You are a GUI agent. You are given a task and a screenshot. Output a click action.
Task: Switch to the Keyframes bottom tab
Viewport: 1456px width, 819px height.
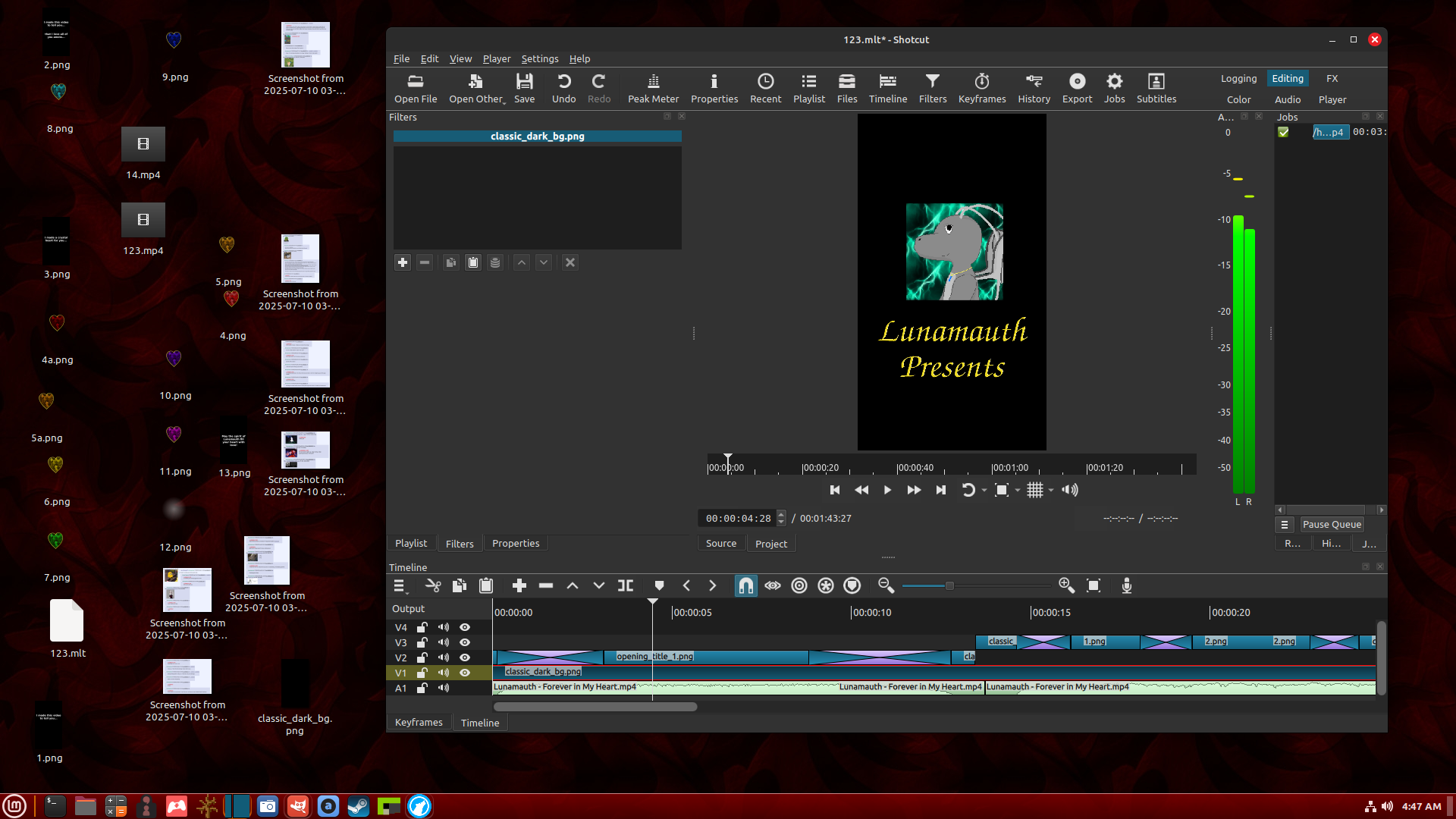(x=419, y=723)
